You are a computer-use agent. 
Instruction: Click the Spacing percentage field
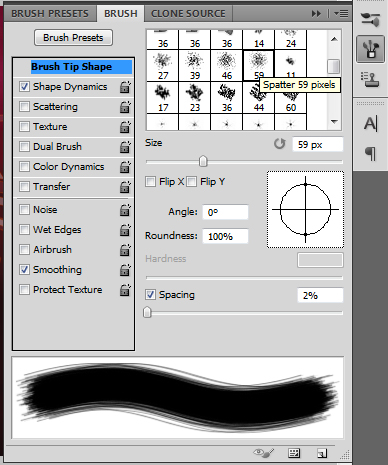(320, 295)
